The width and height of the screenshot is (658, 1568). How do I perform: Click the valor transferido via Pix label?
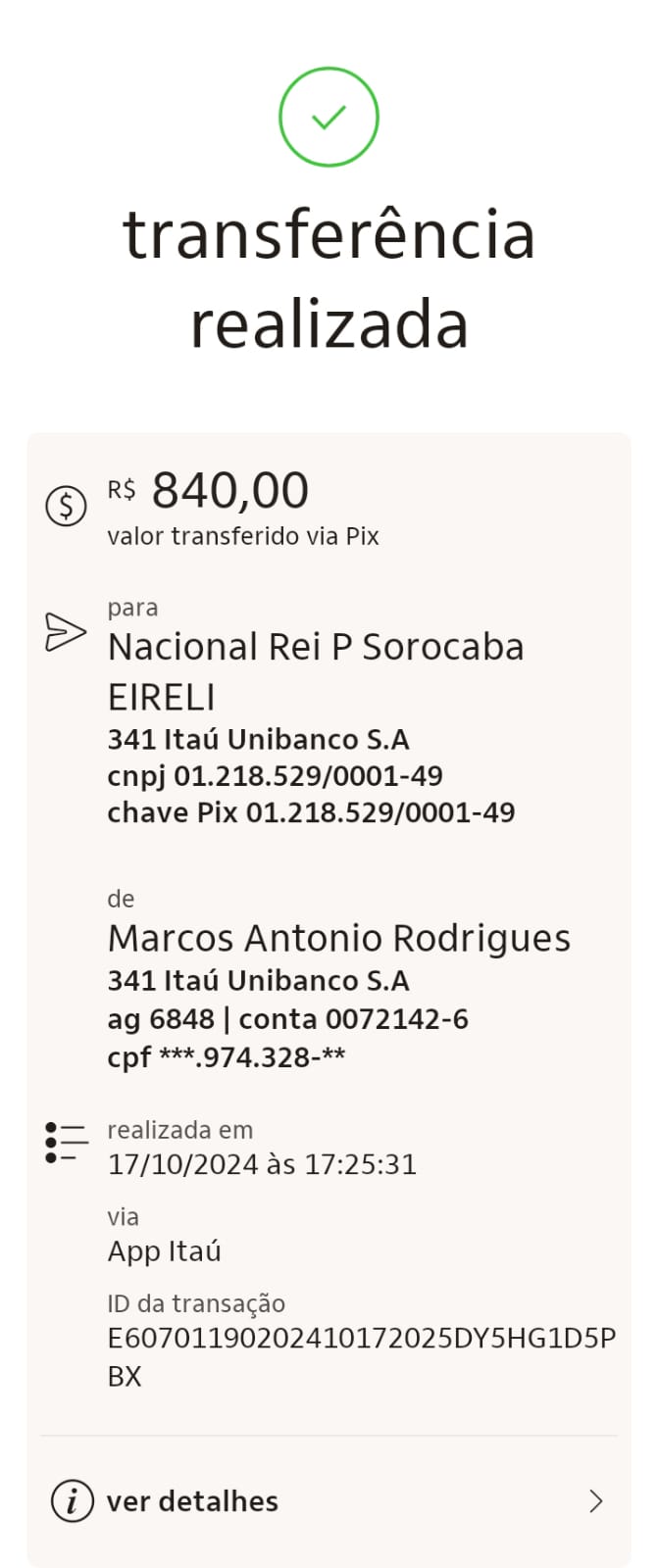tap(244, 536)
